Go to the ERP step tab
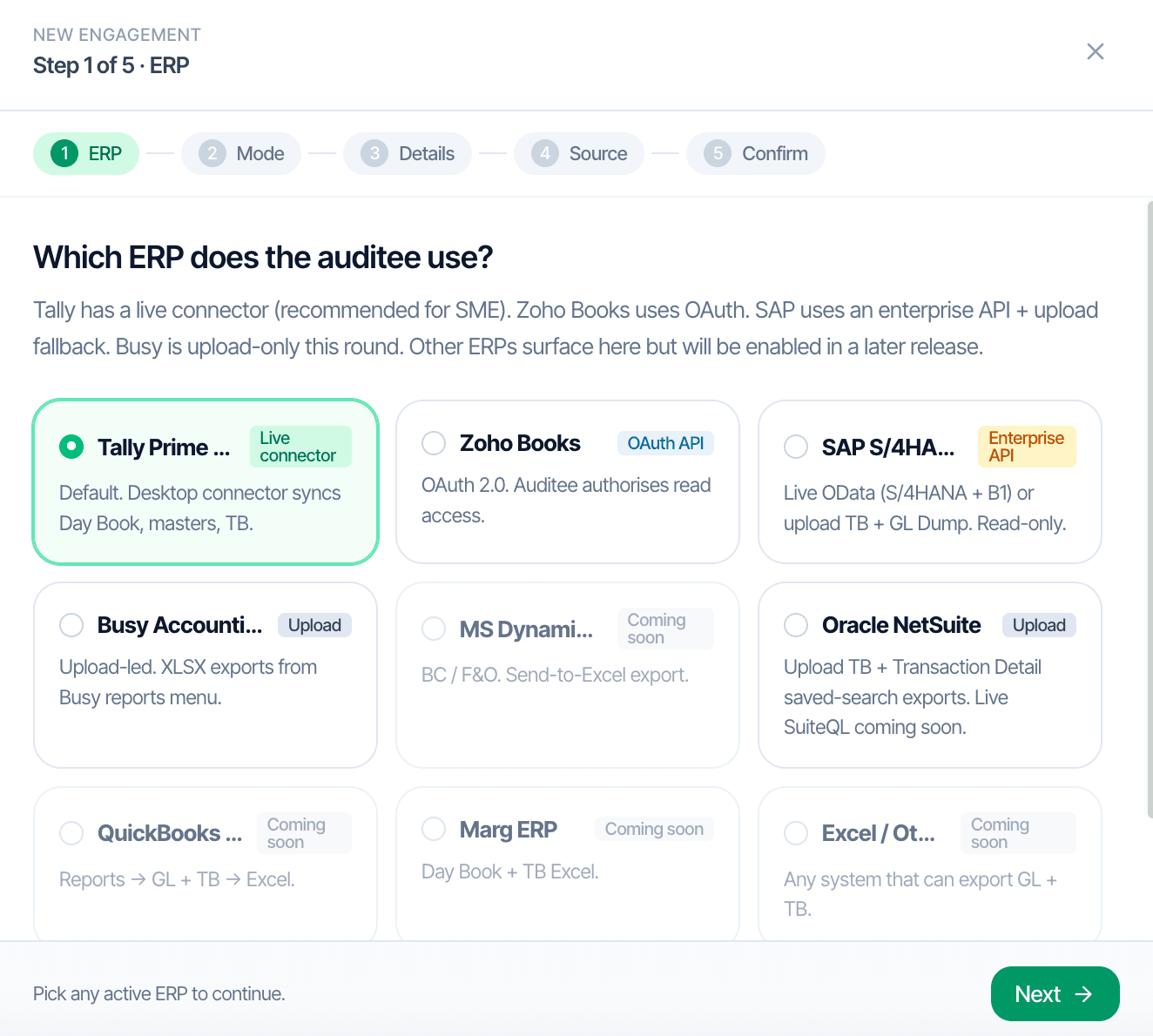The height and width of the screenshot is (1036, 1153). pos(86,153)
